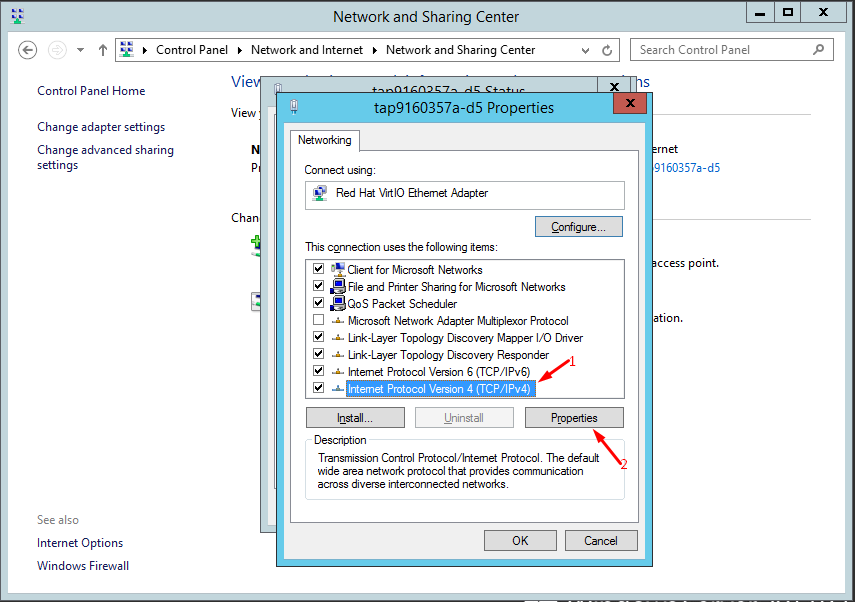Select QoS Packet Scheduler item
855x602 pixels.
tap(402, 304)
